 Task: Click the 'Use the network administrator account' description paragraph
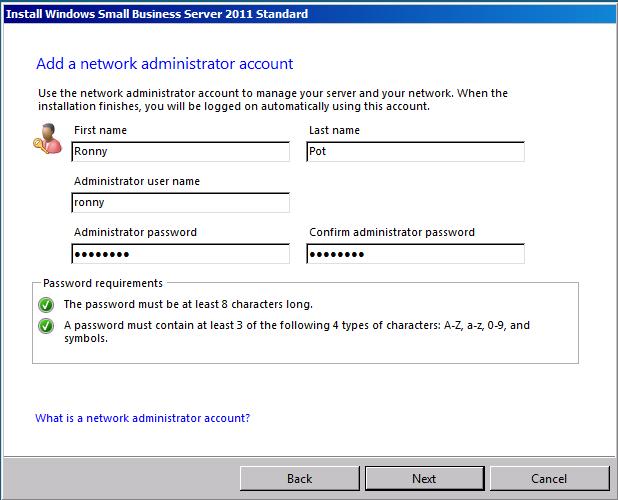(x=273, y=100)
